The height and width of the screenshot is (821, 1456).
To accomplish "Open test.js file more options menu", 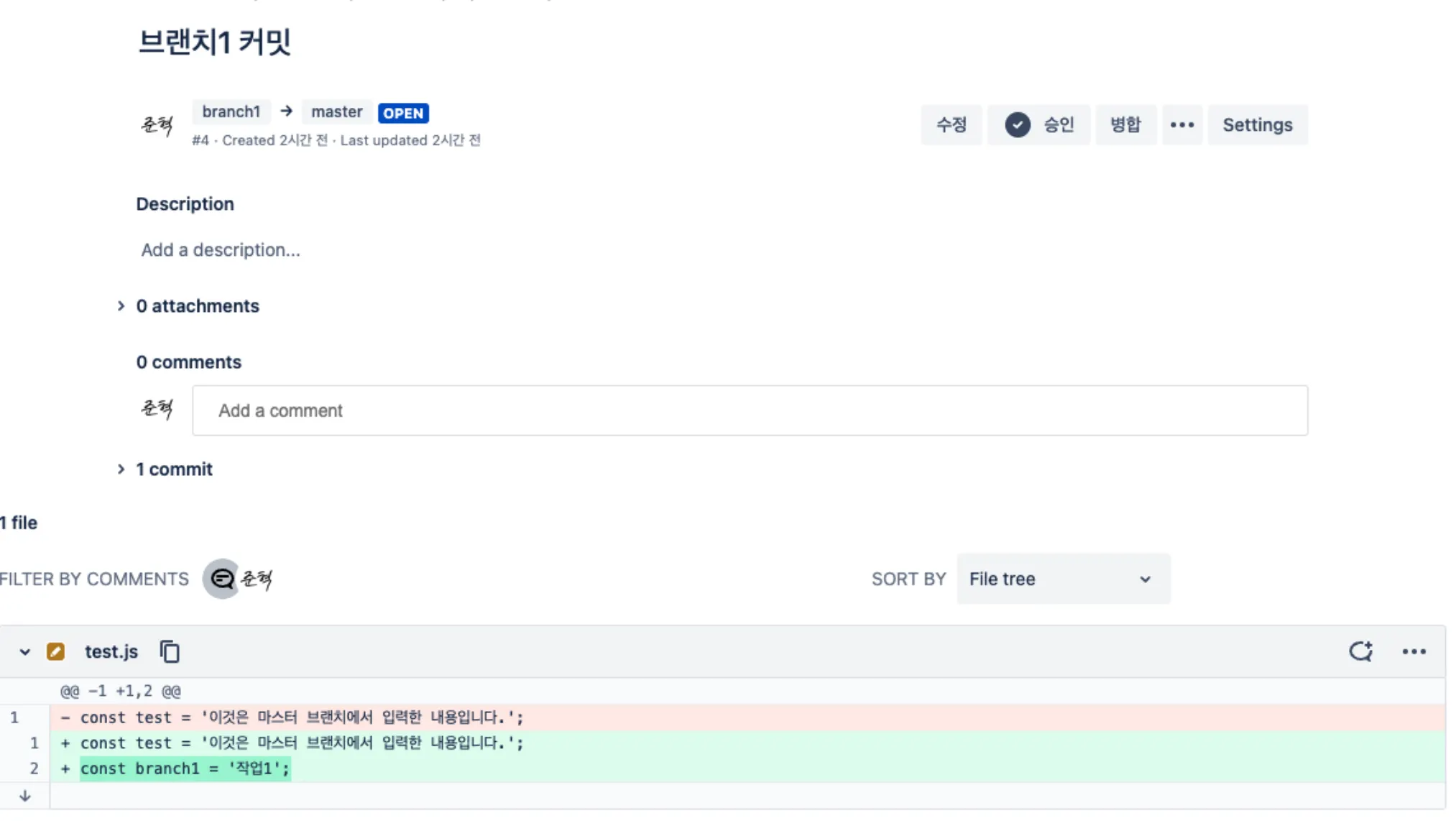I will pos(1414,651).
